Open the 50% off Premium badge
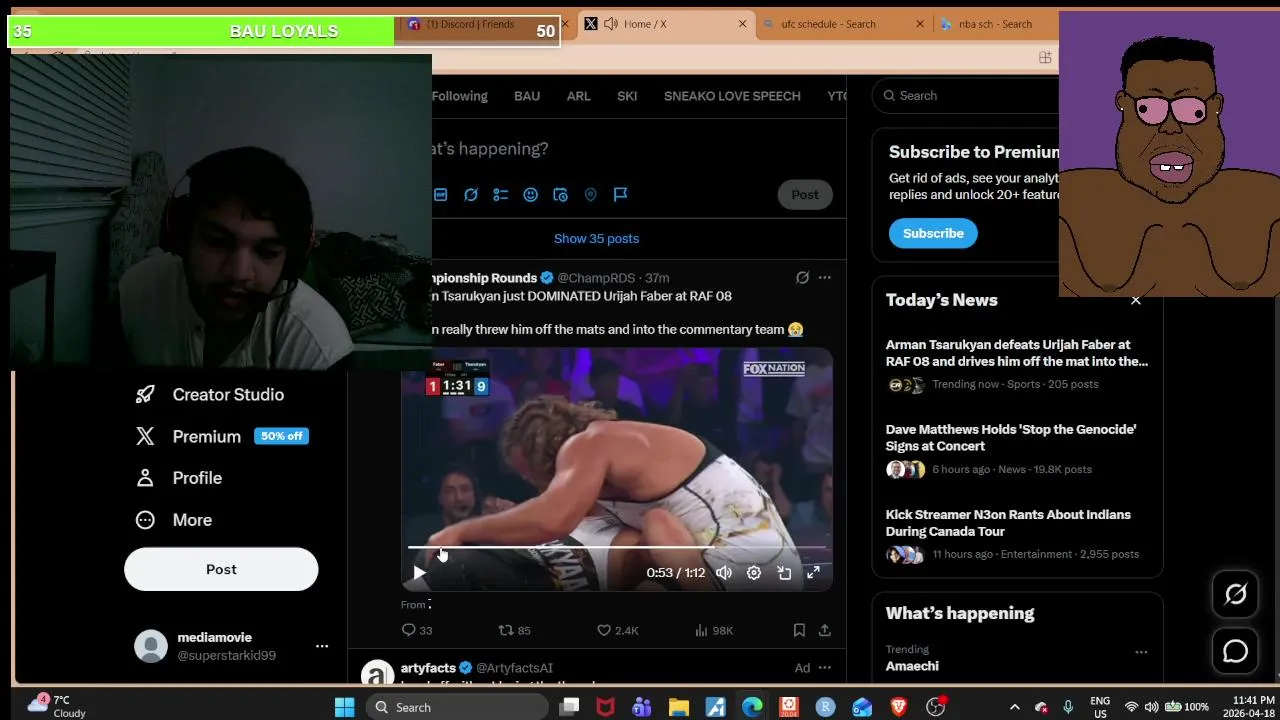1280x720 pixels. point(281,436)
